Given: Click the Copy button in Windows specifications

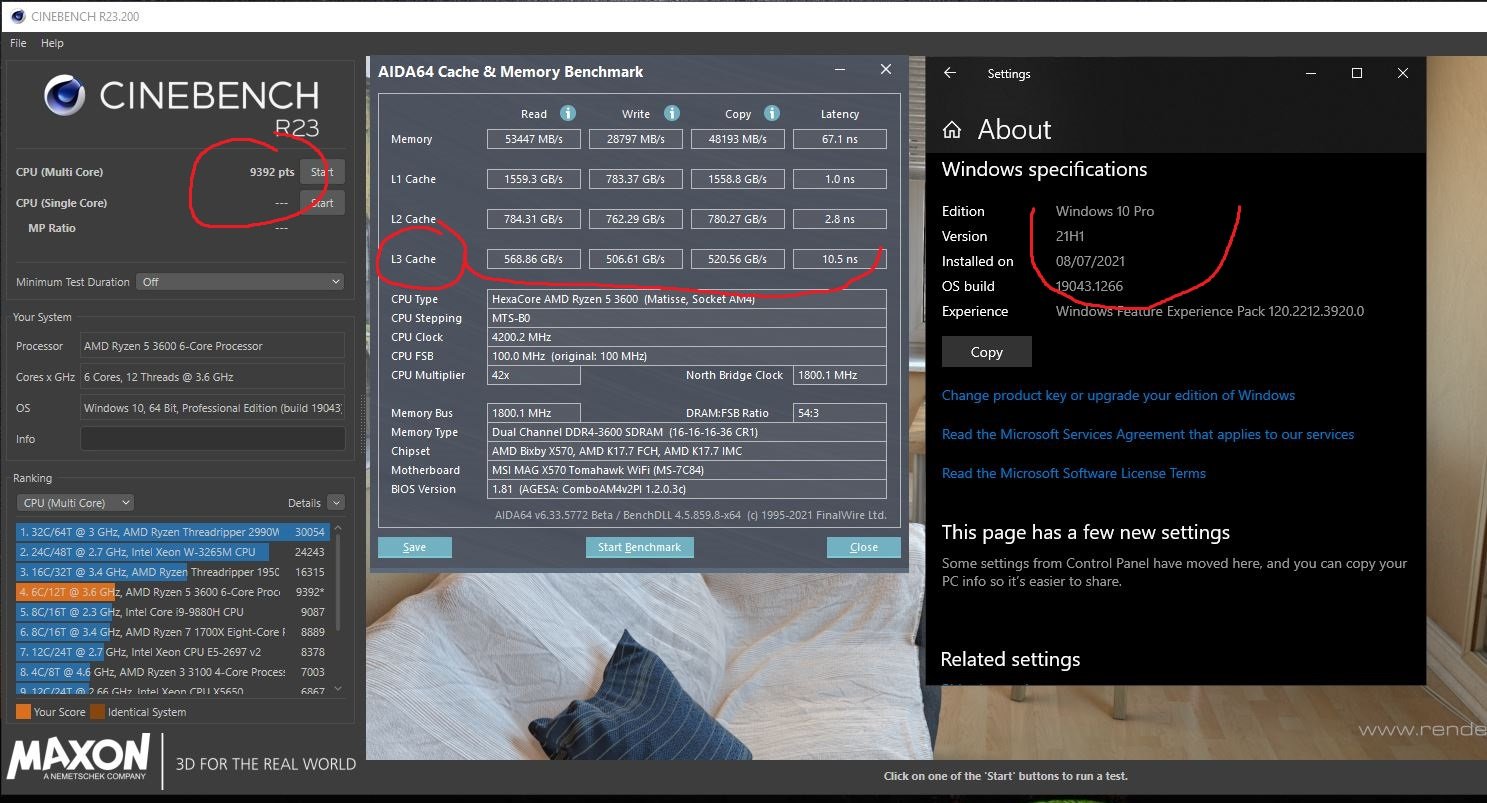Looking at the screenshot, I should (x=986, y=352).
